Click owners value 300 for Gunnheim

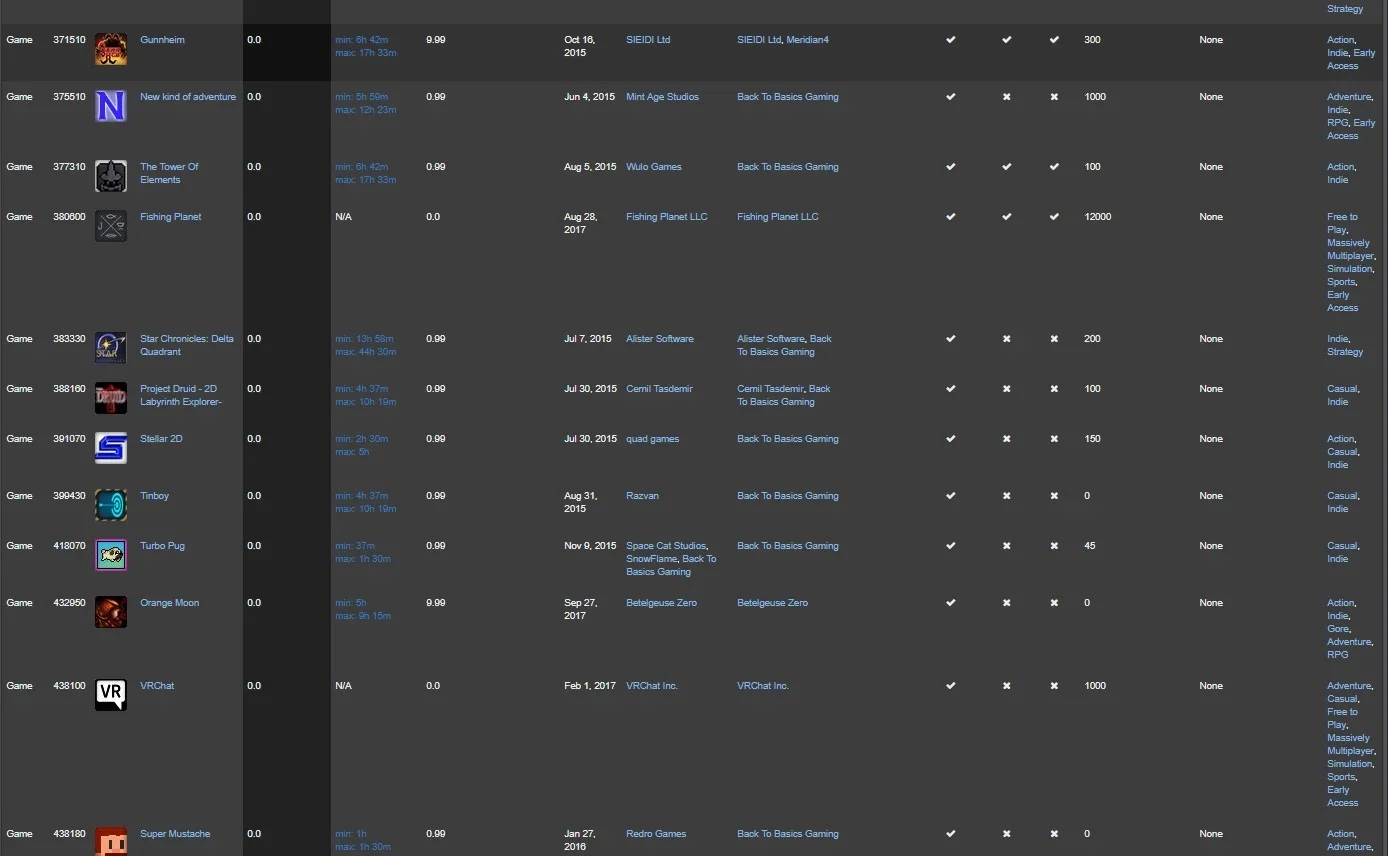pyautogui.click(x=1092, y=40)
